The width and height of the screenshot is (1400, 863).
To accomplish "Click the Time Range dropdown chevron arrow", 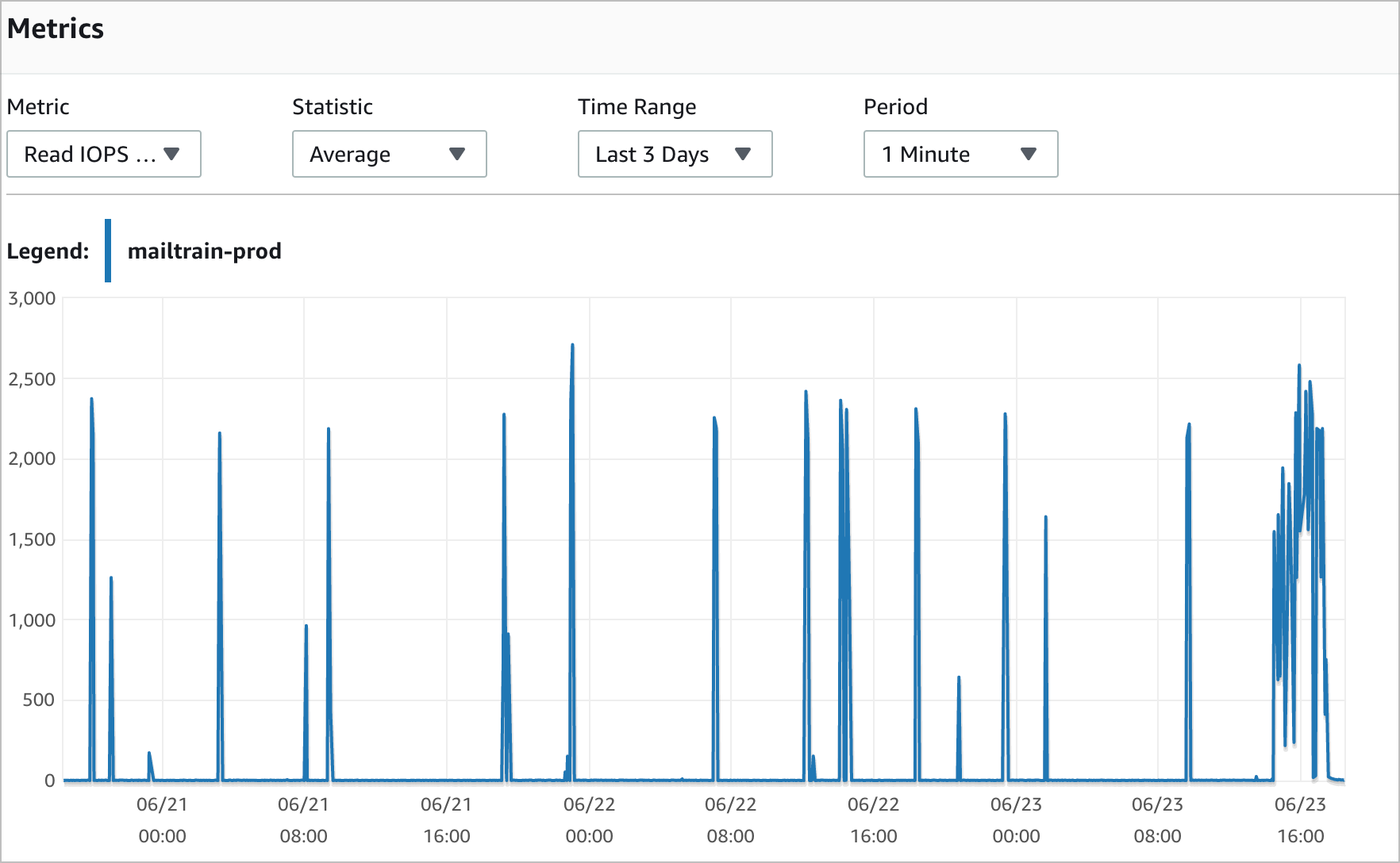I will 744,154.
